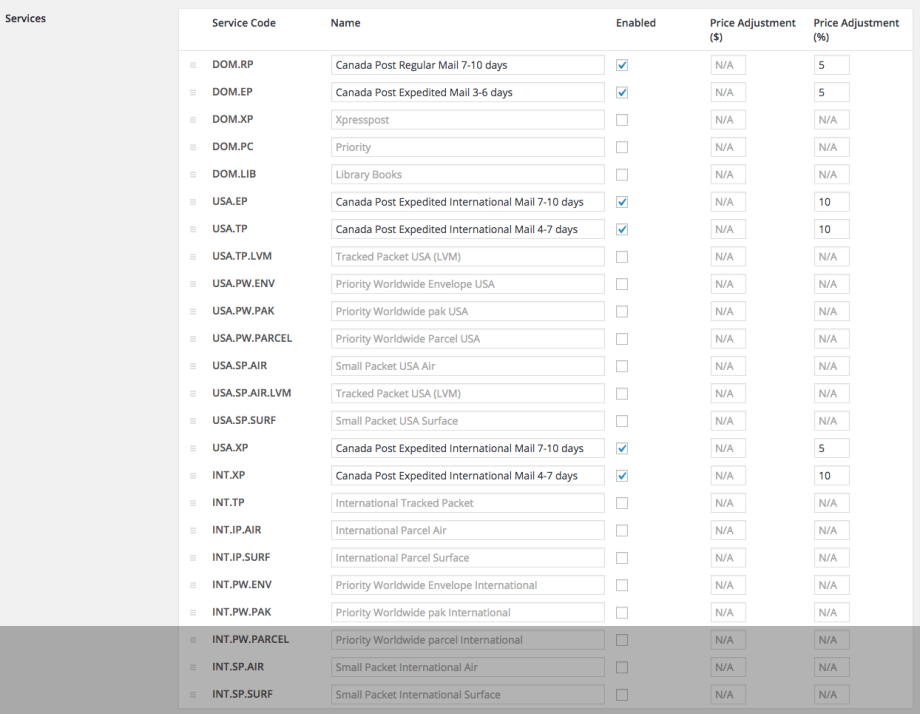The width and height of the screenshot is (920, 714).
Task: Click the Price Adjustment ($) column header
Action: coord(753,30)
